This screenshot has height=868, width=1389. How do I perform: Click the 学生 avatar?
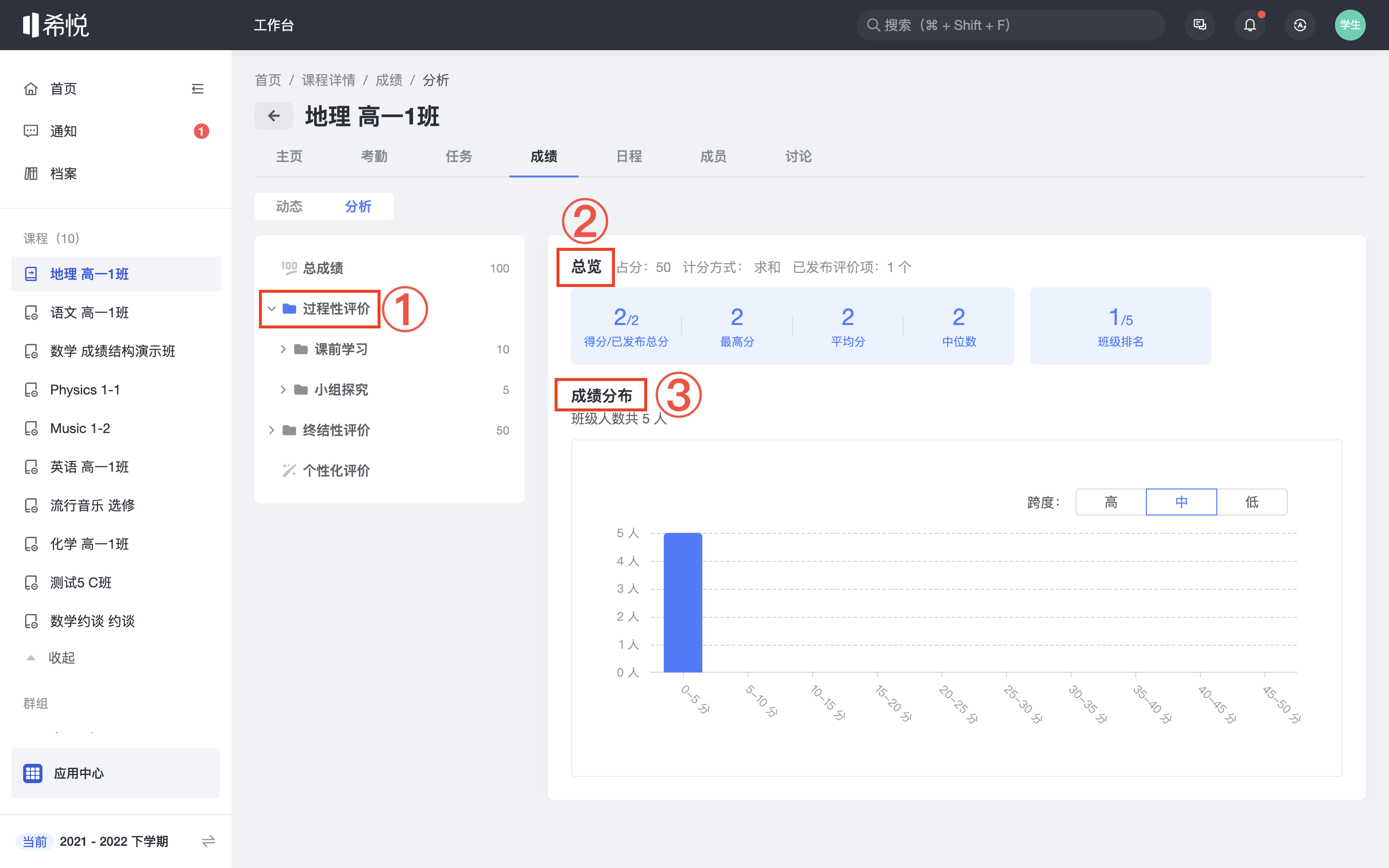click(1349, 25)
